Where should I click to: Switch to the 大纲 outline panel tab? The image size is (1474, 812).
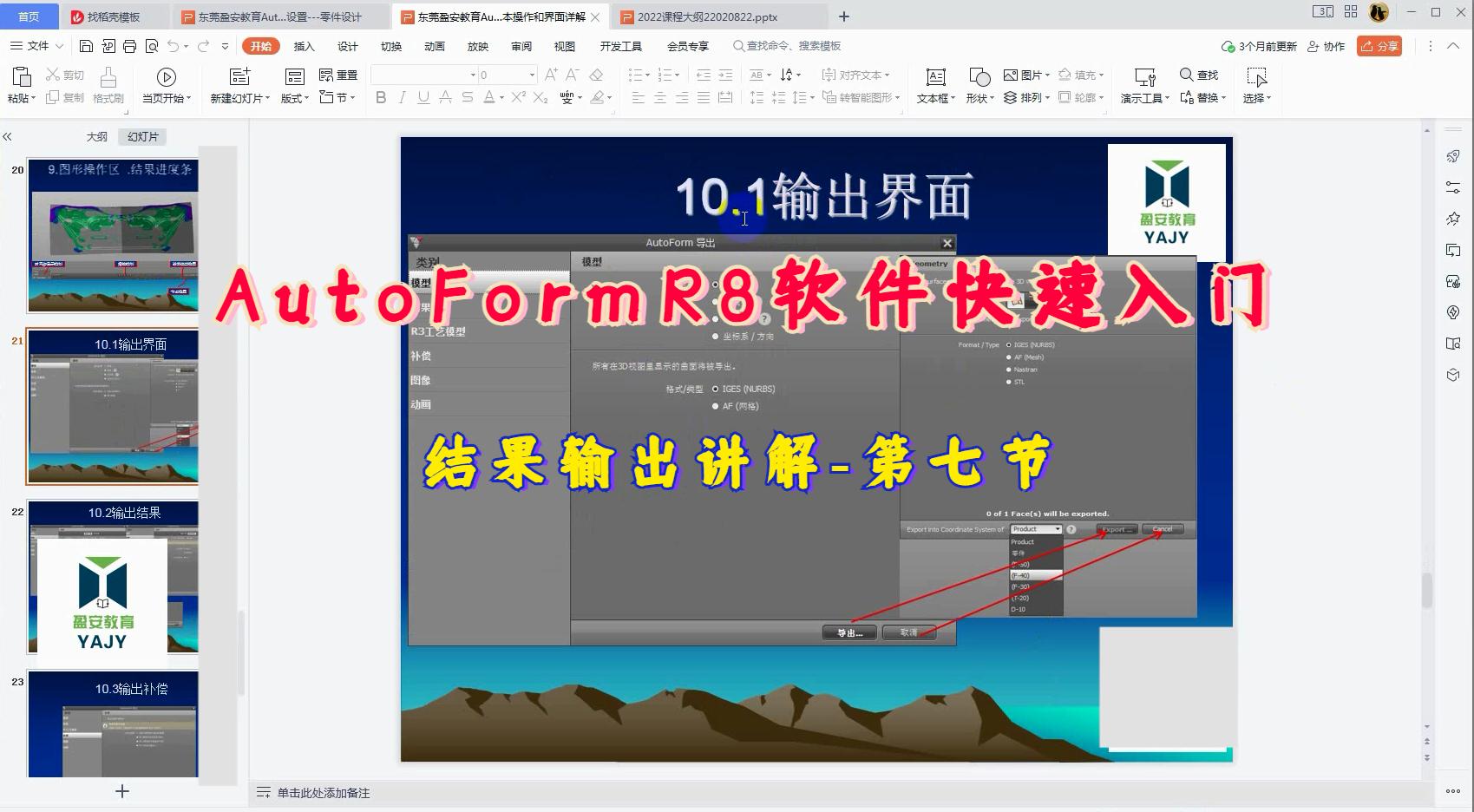95,136
